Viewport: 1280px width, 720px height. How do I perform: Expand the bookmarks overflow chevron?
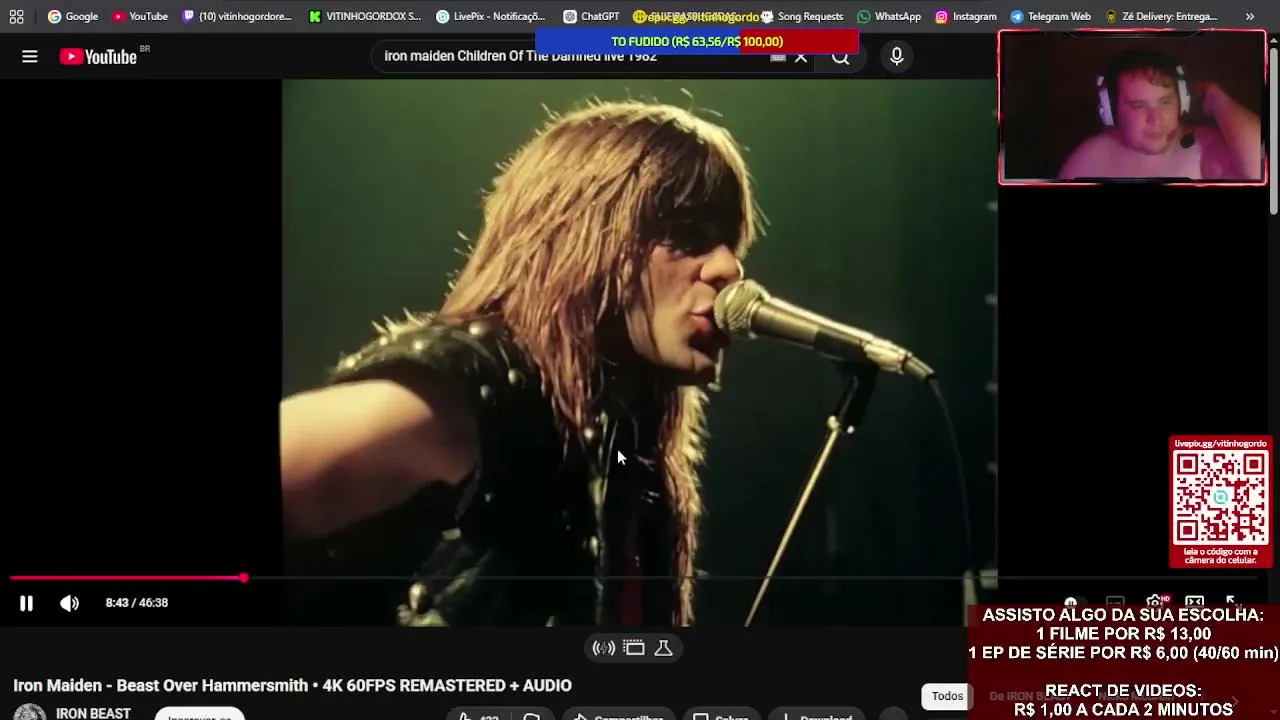tap(1250, 16)
